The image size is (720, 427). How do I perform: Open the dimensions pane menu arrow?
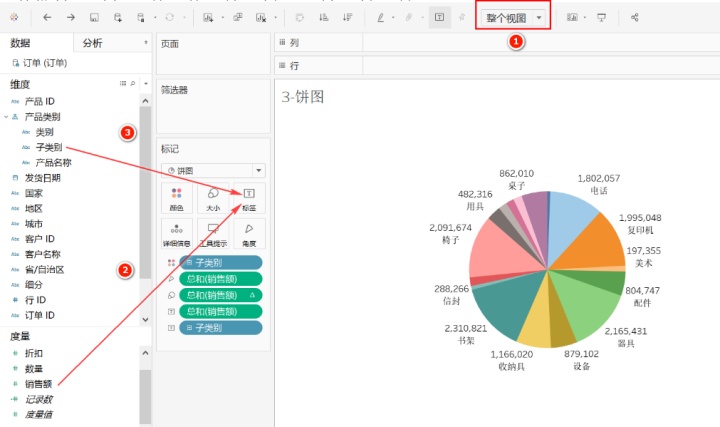coord(146,84)
